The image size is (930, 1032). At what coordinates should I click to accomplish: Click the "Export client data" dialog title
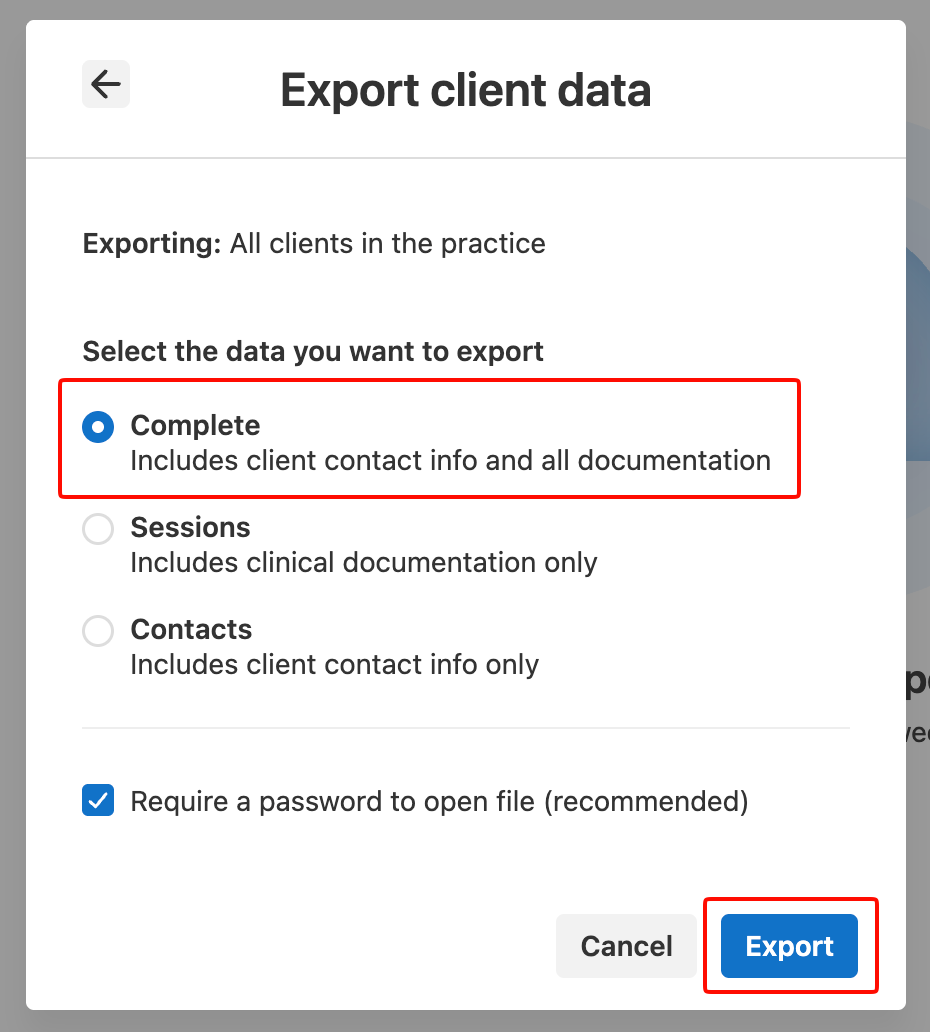click(465, 90)
